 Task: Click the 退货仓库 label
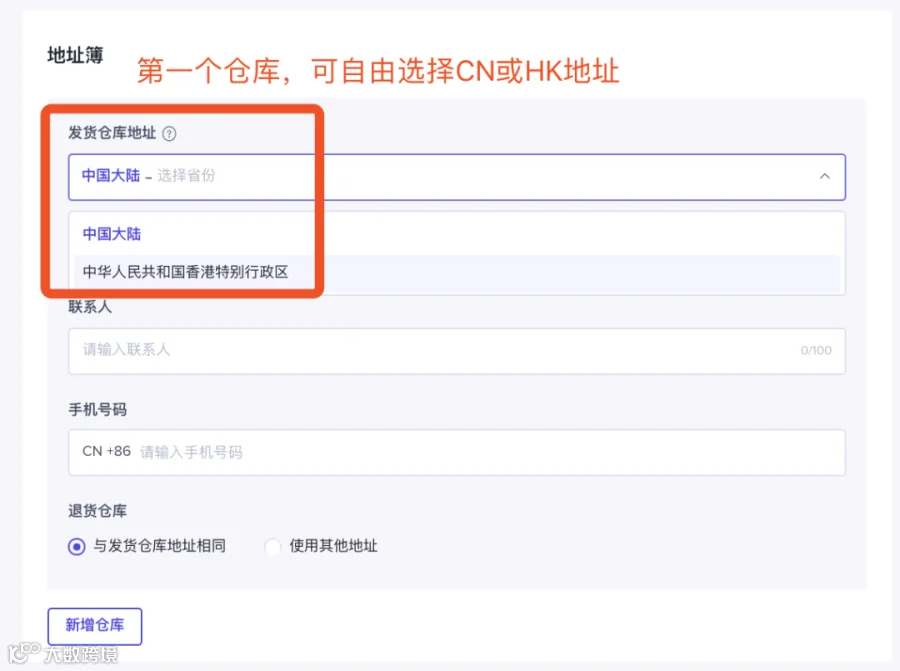coord(98,511)
